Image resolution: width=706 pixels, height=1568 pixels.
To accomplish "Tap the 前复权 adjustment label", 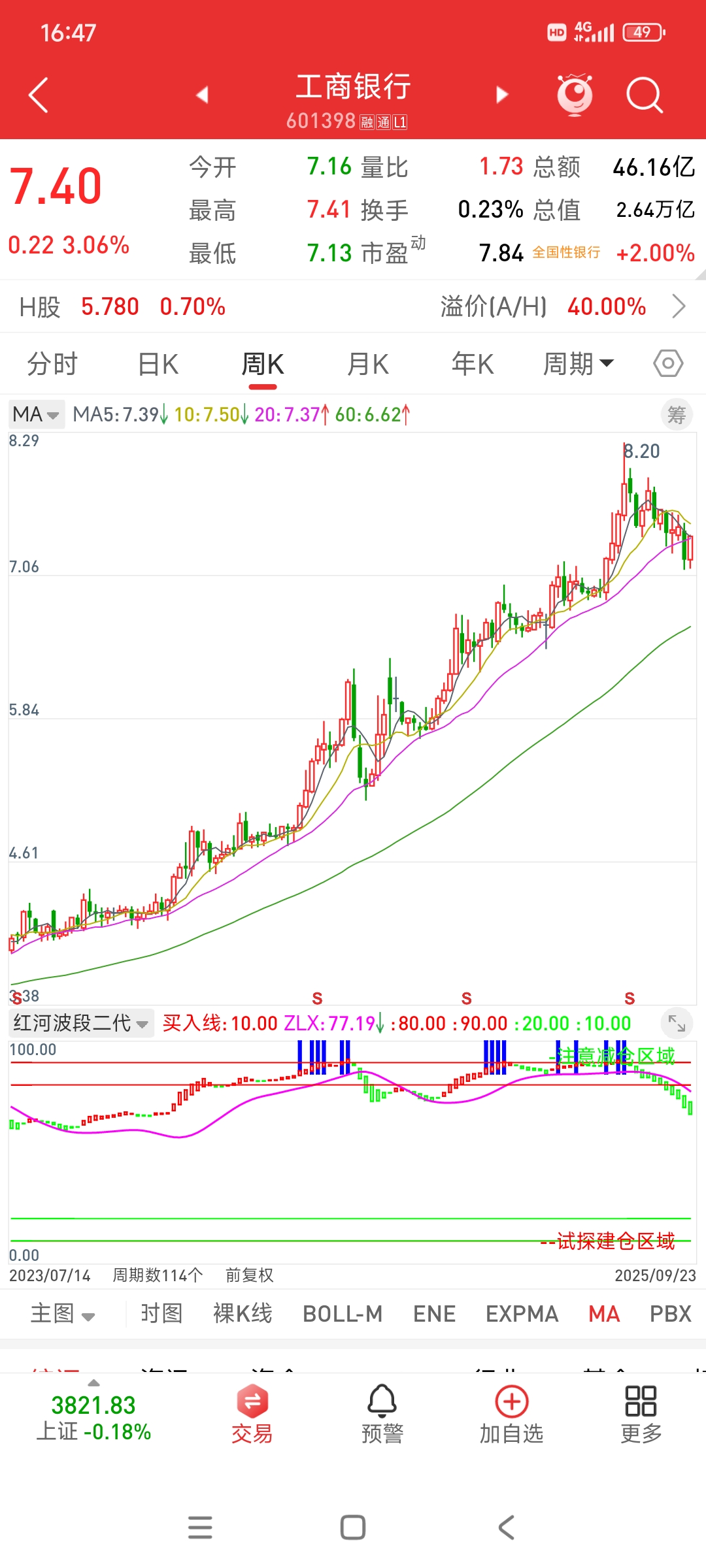I will tap(250, 1275).
